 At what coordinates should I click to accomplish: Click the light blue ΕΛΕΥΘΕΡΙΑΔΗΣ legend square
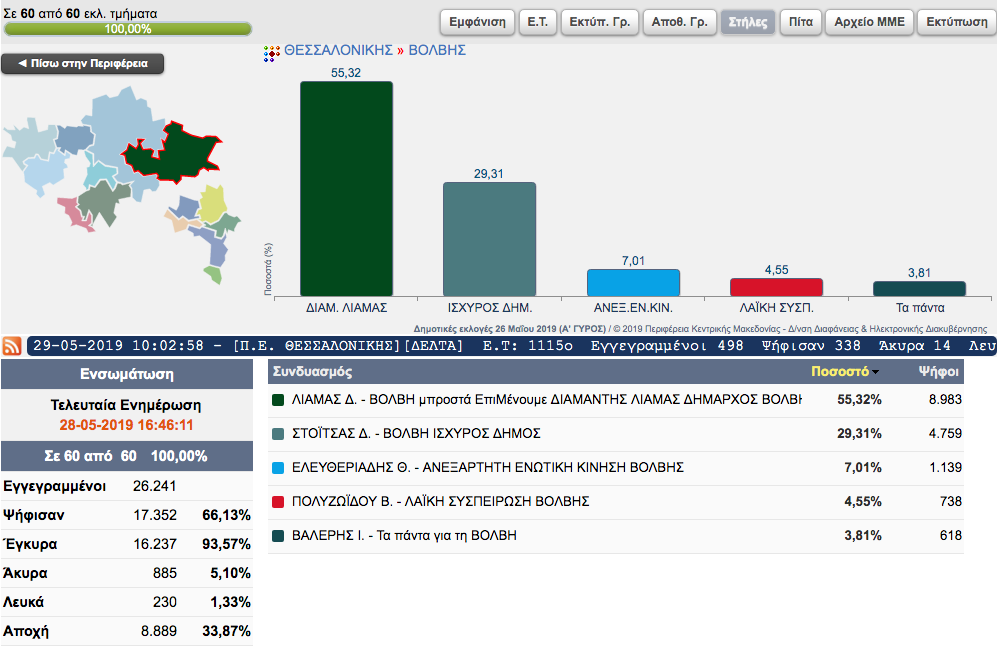pos(279,468)
